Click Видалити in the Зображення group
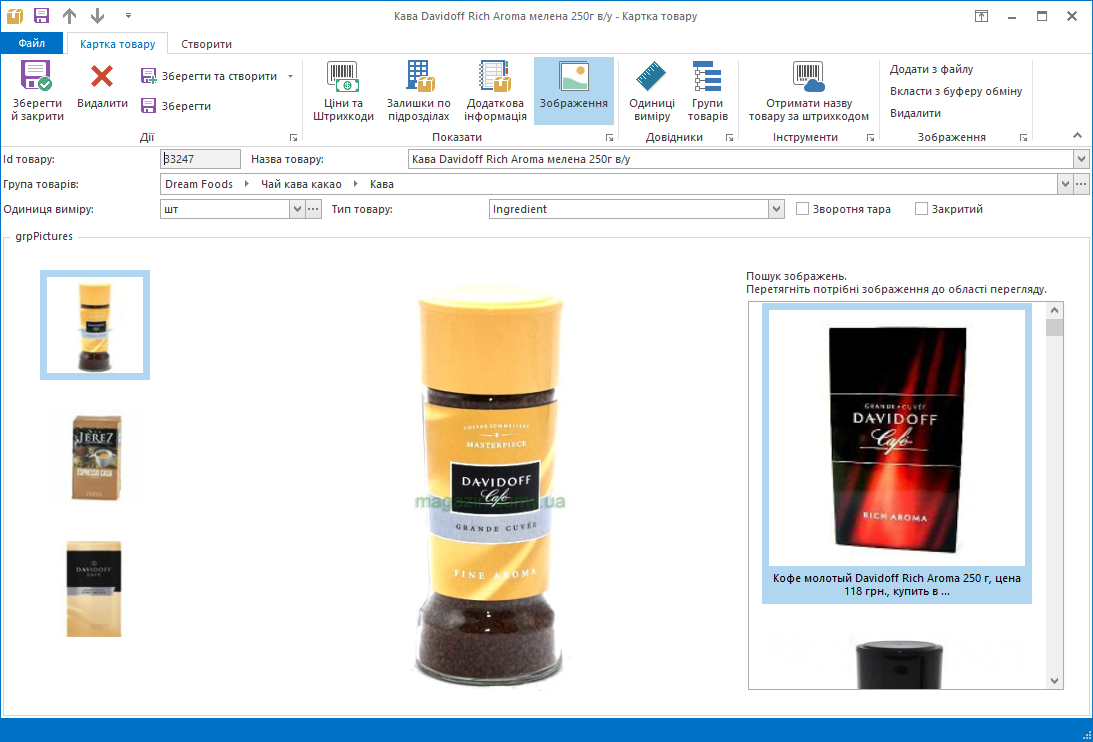The height and width of the screenshot is (742, 1093). tap(915, 113)
